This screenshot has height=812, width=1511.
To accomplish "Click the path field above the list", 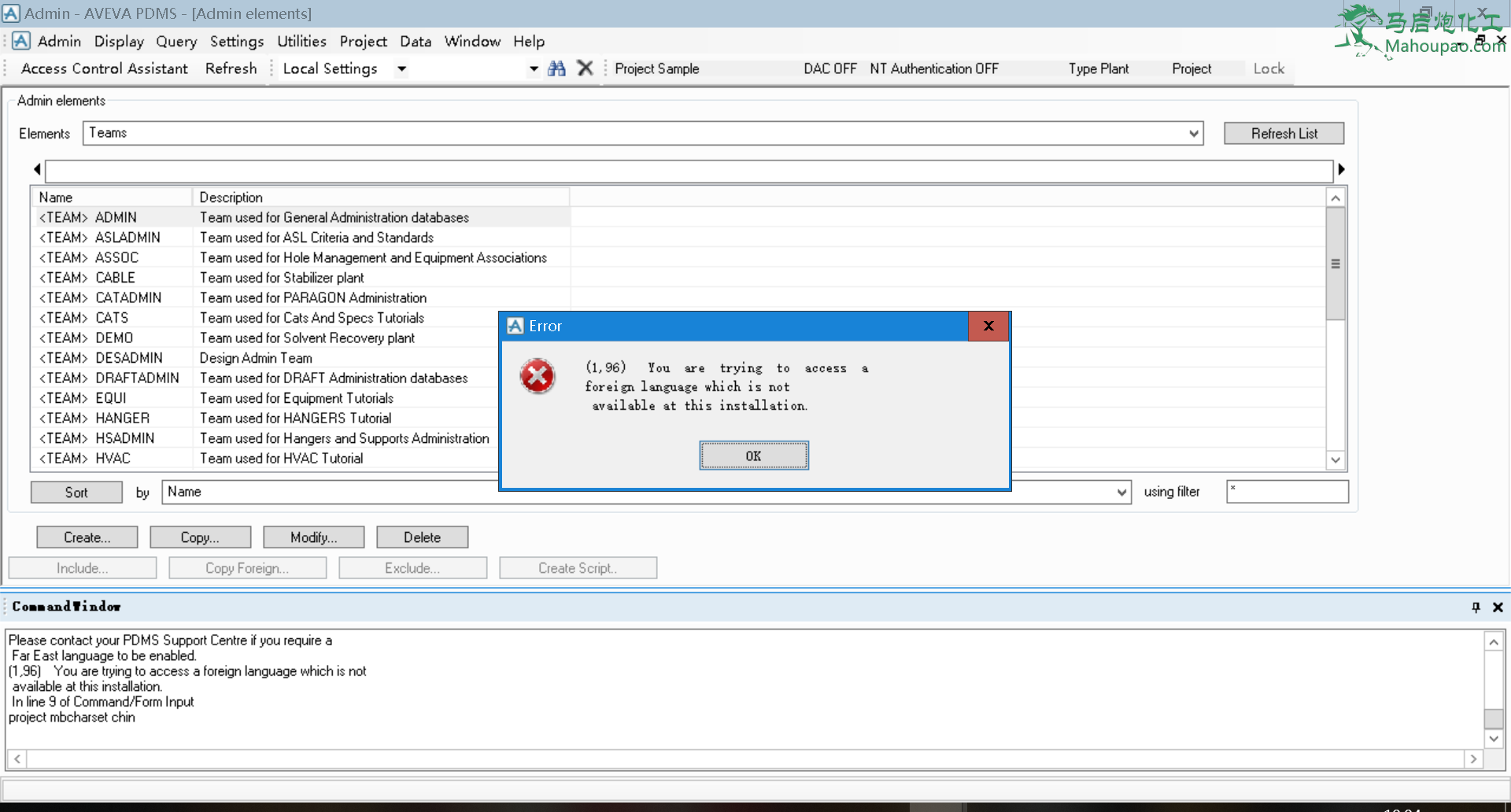I will [689, 171].
